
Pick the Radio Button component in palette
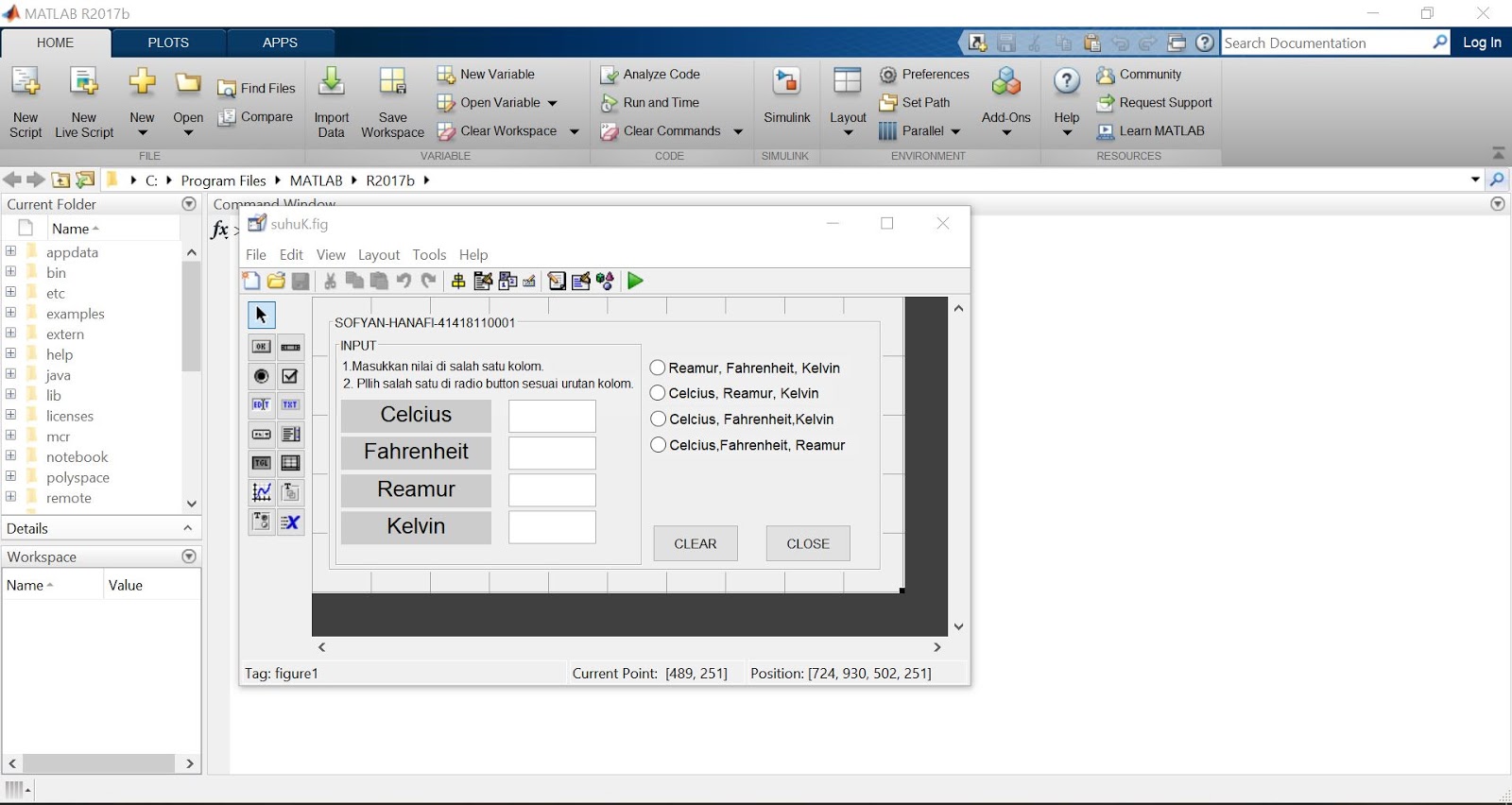[x=262, y=376]
